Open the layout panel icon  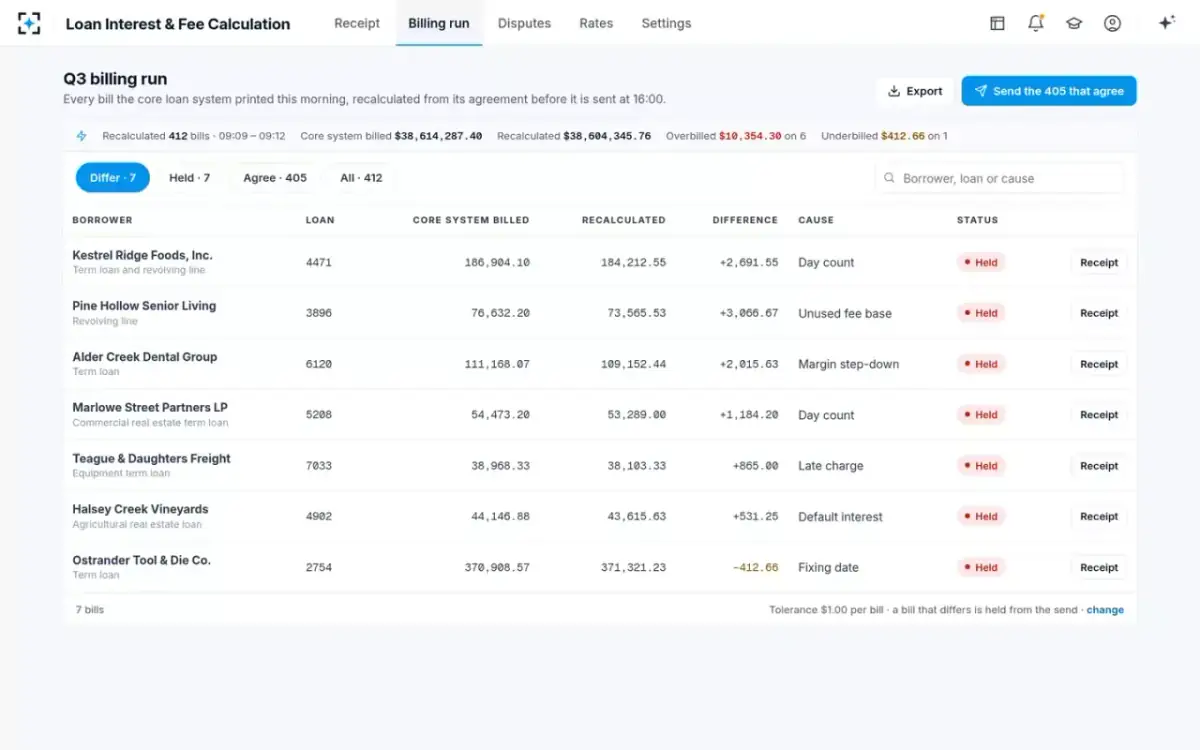click(997, 23)
